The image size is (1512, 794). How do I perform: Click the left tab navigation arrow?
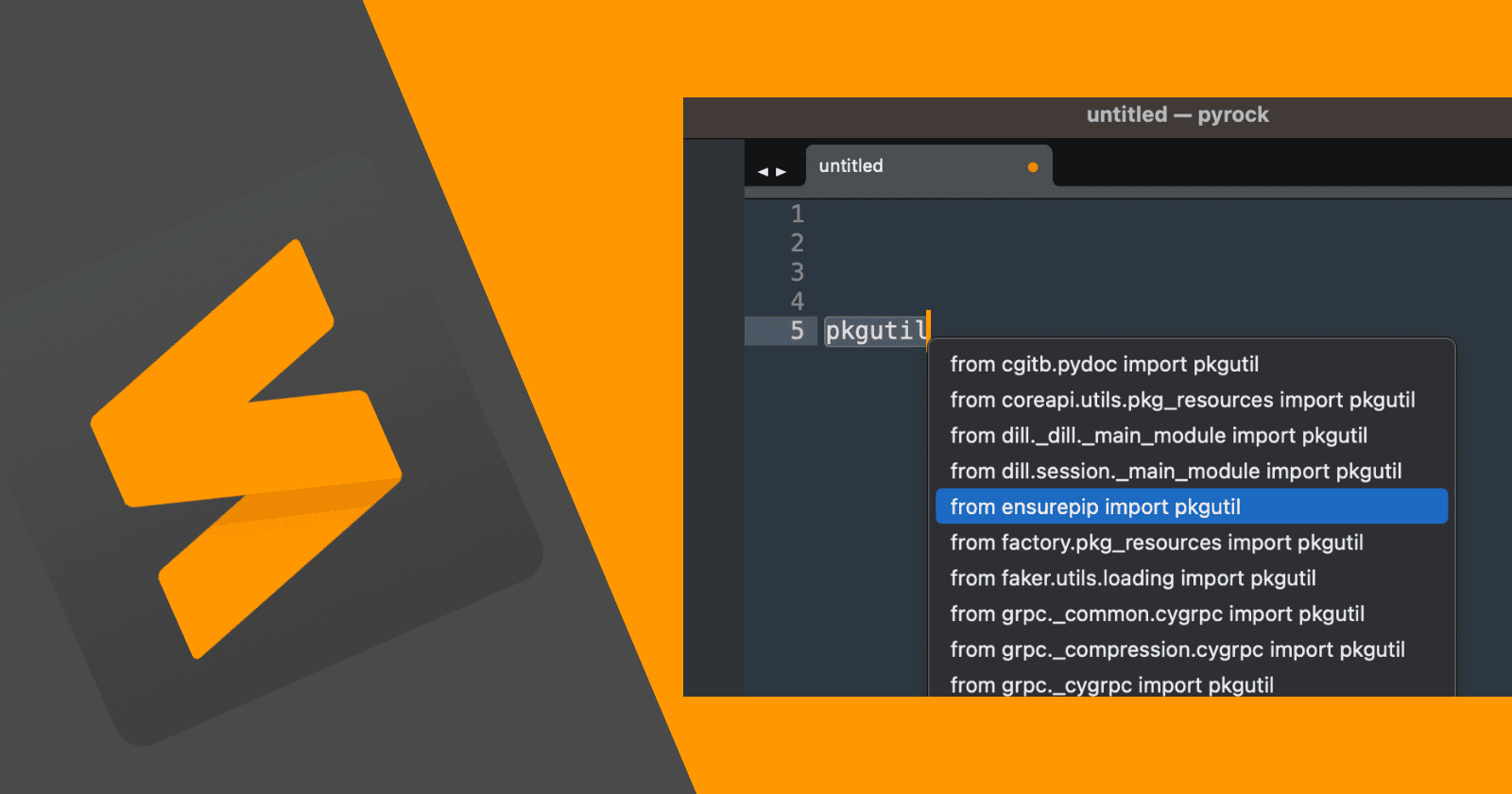[x=763, y=172]
